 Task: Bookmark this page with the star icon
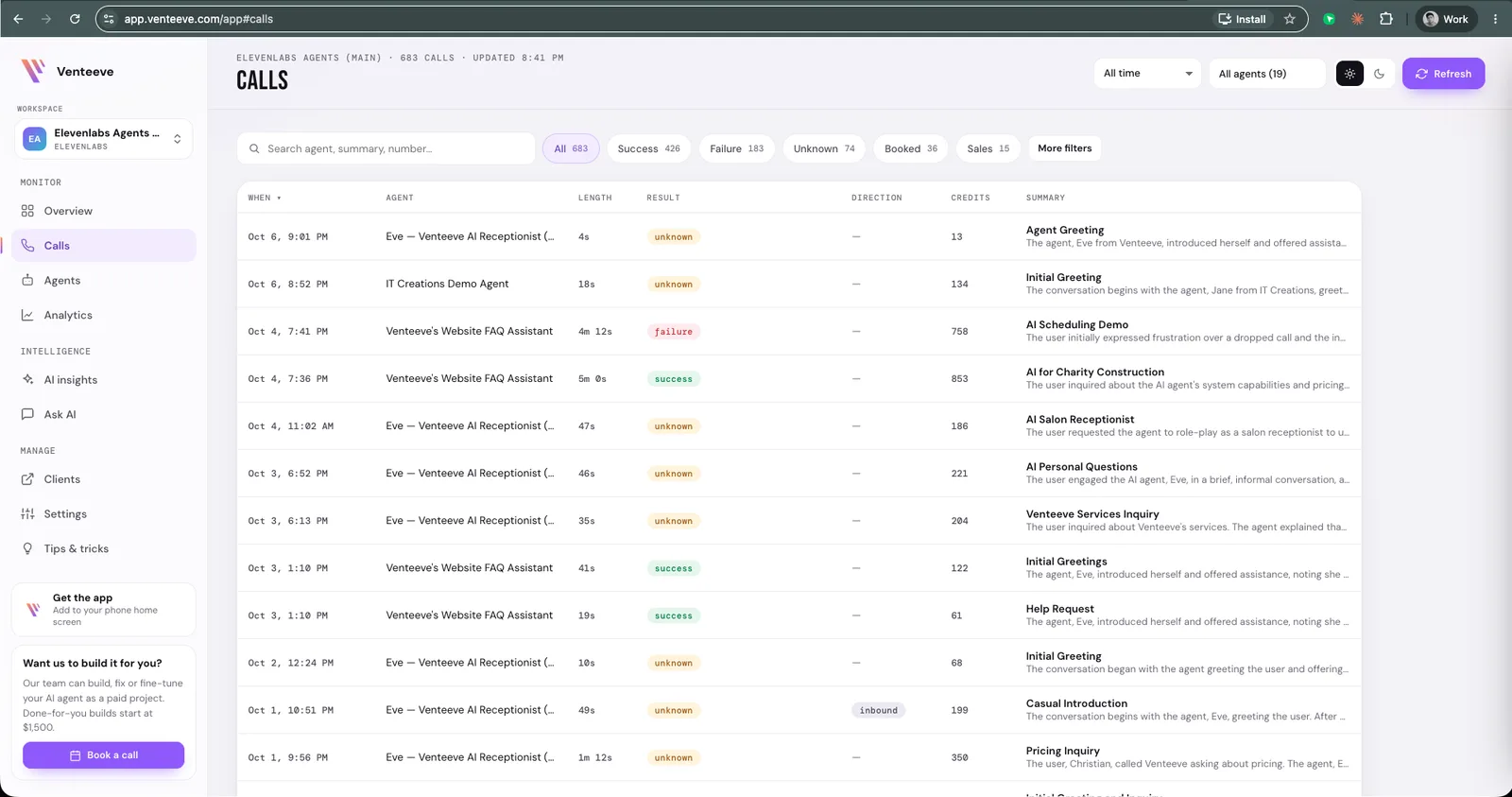[x=1290, y=19]
